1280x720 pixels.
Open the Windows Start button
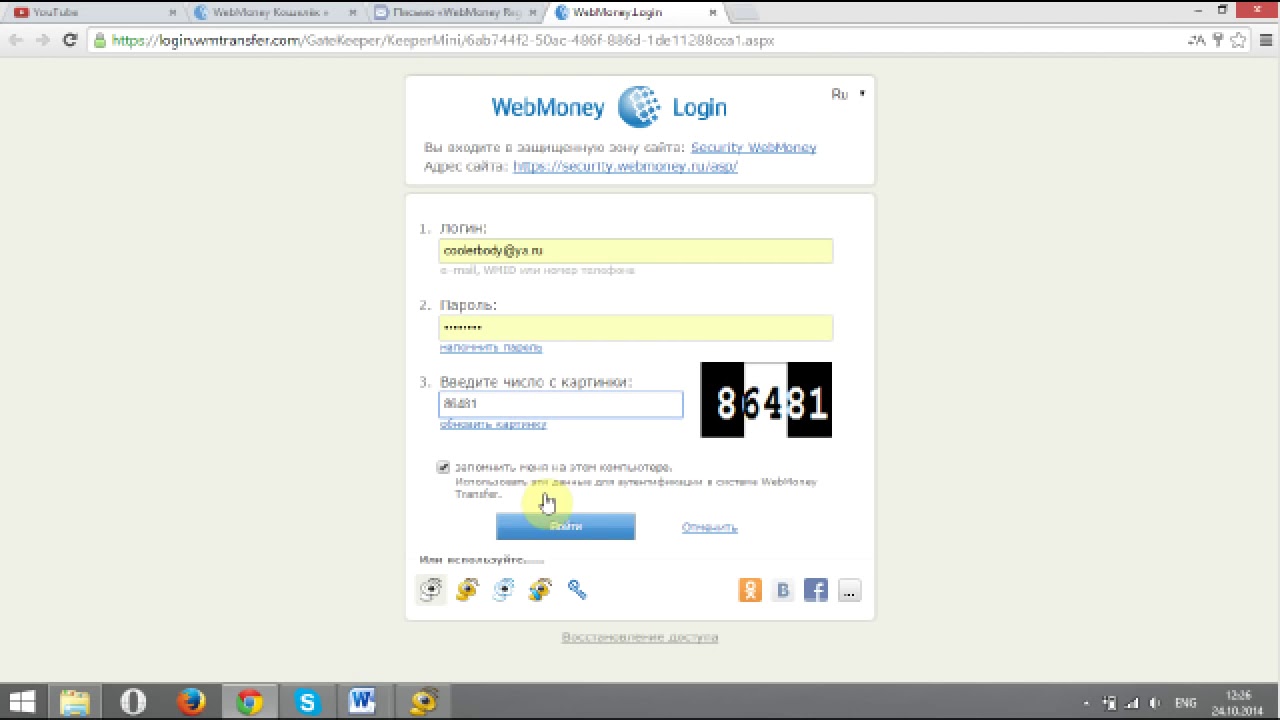point(22,702)
